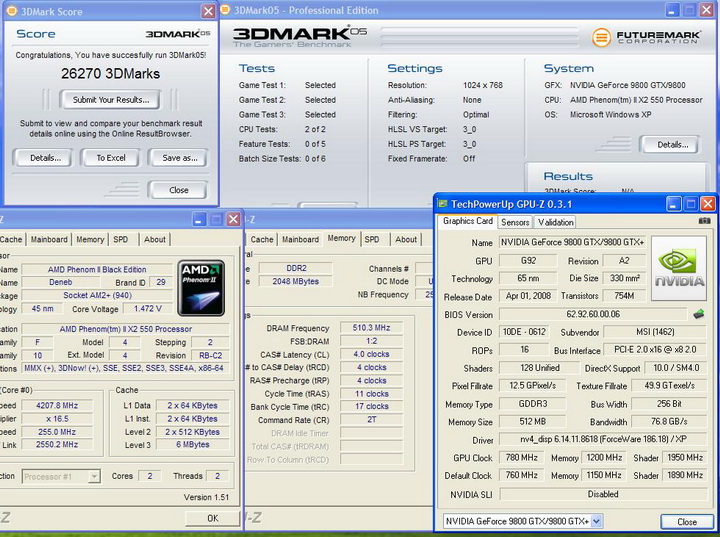The image size is (720, 537).
Task: Click the GPU Name field in GPU-Z
Action: click(572, 242)
